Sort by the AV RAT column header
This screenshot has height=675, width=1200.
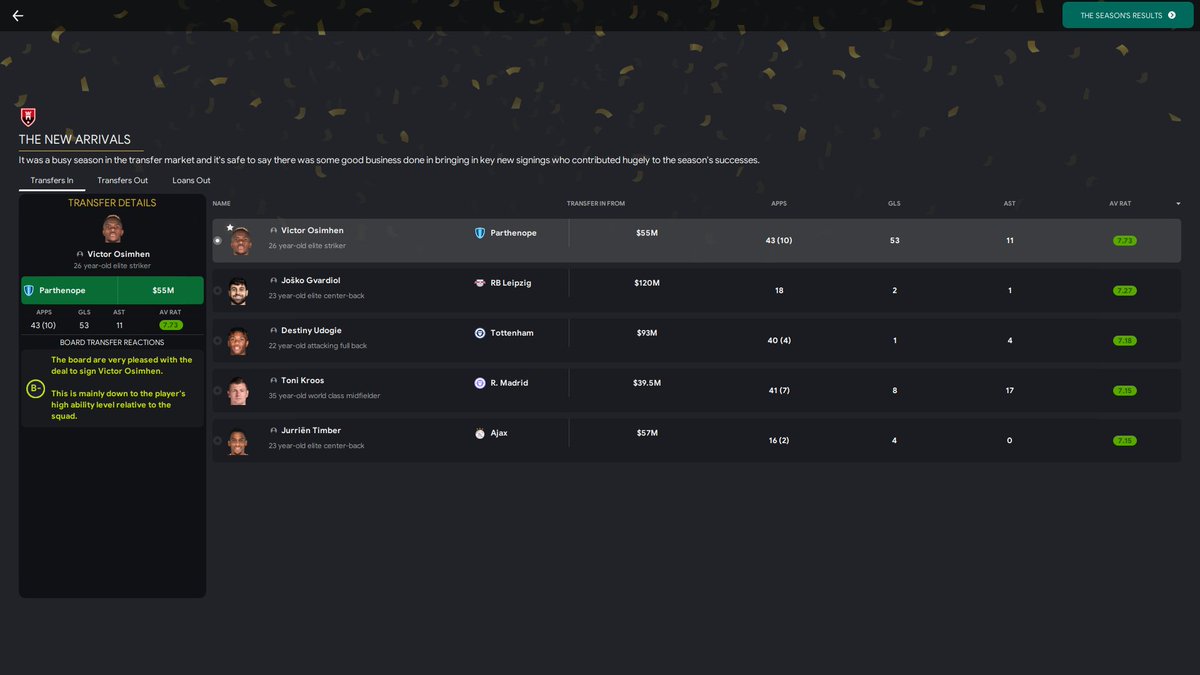[x=1120, y=203]
